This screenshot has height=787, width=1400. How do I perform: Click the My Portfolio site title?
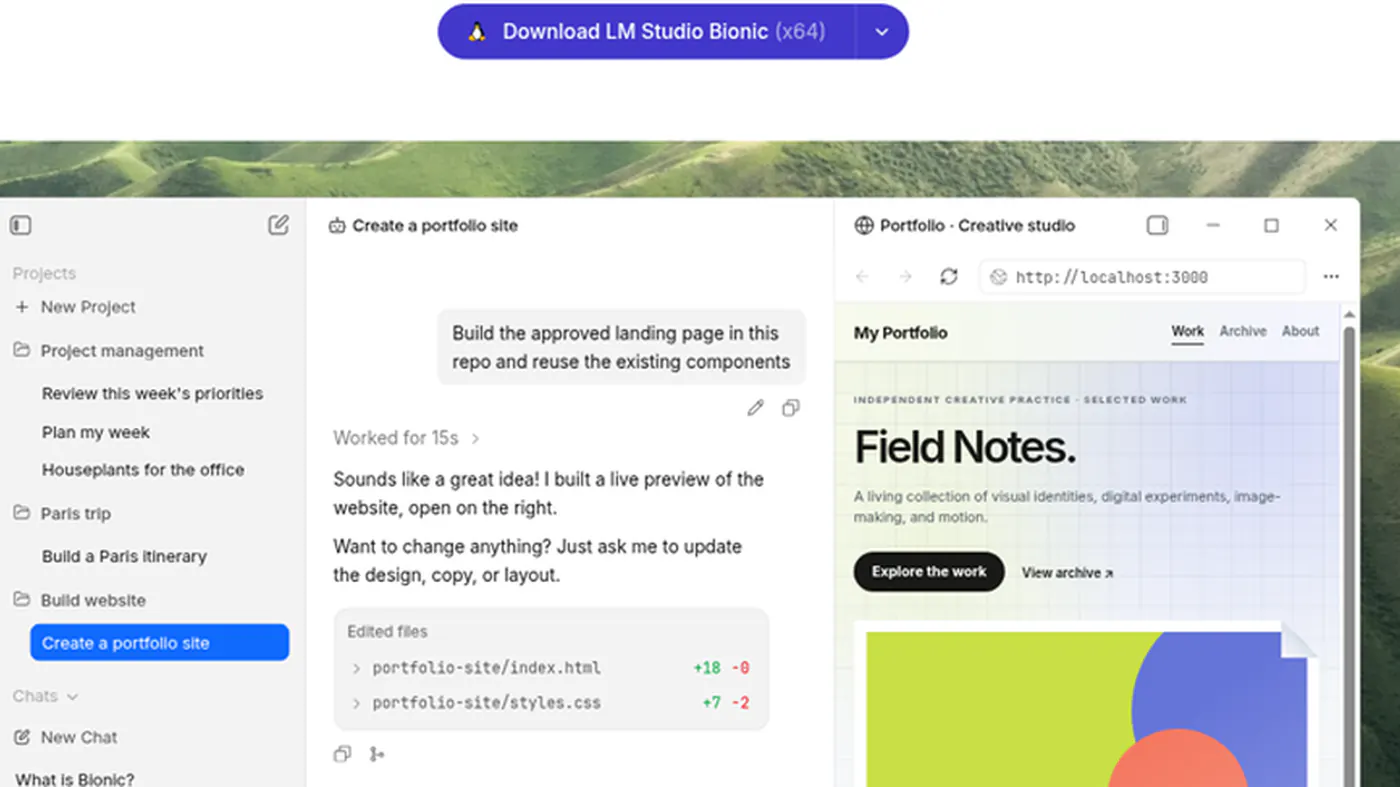[x=900, y=333]
